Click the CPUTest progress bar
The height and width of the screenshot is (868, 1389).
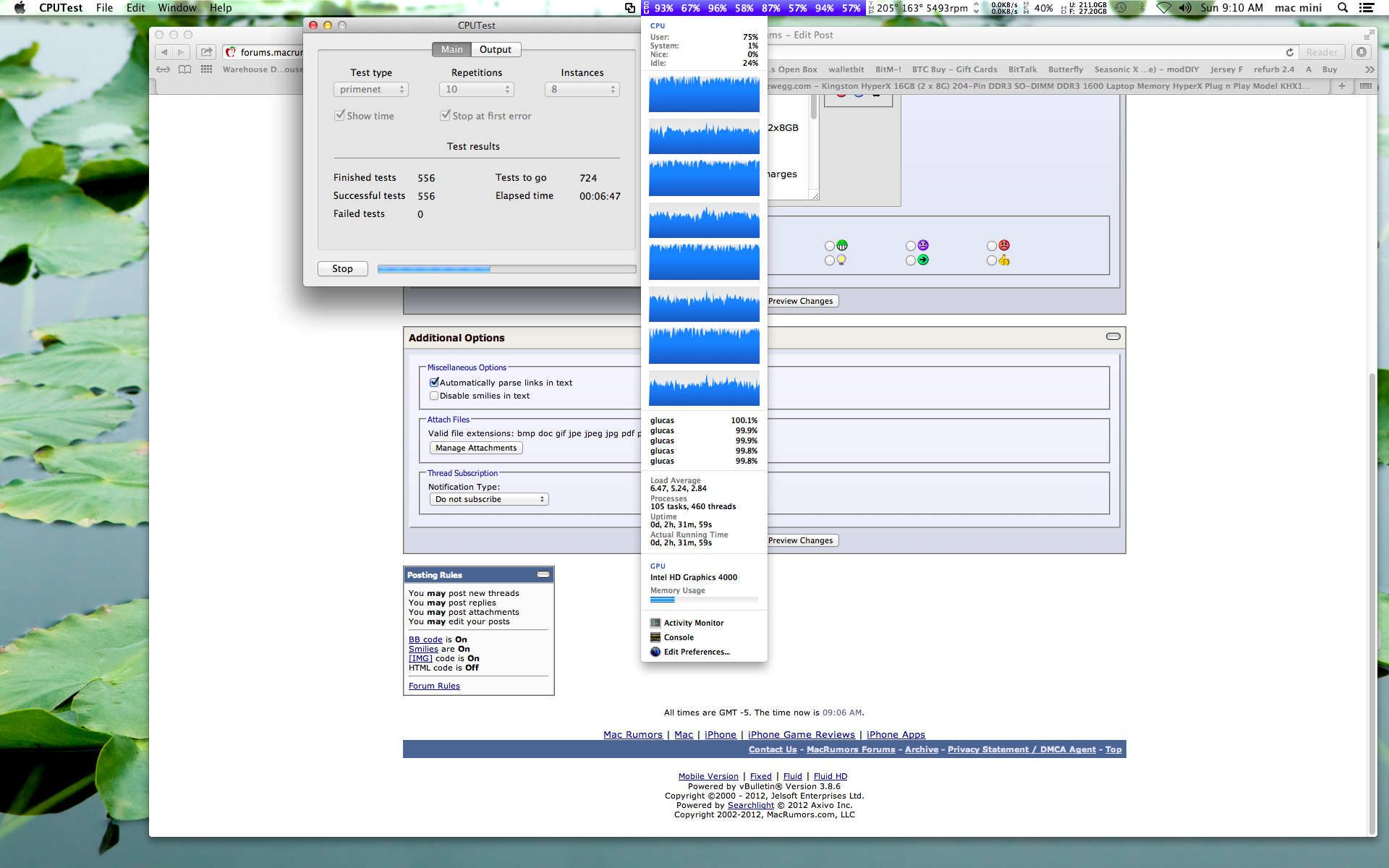point(506,268)
